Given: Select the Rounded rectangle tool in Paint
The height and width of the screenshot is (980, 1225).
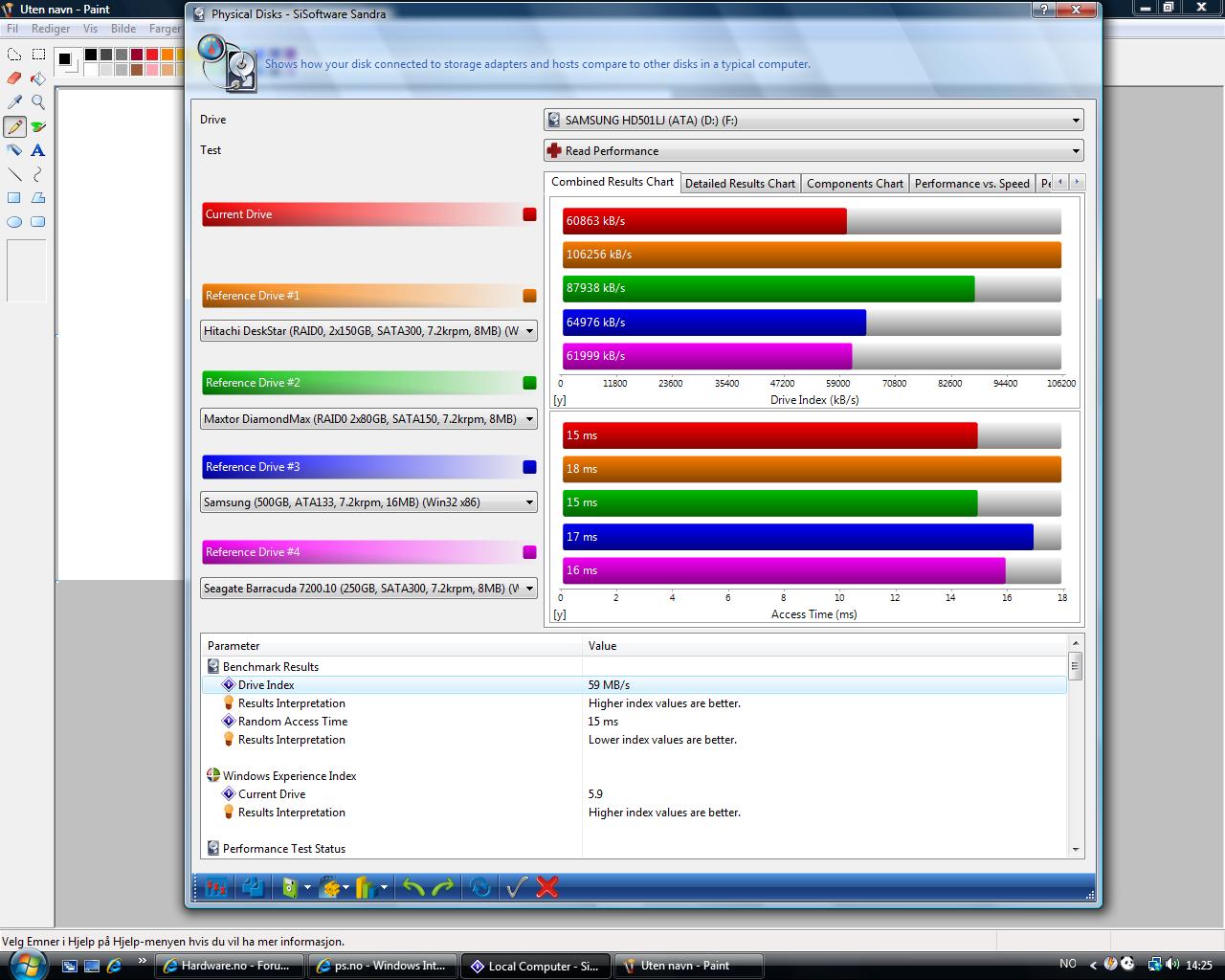Looking at the screenshot, I should tap(38, 222).
